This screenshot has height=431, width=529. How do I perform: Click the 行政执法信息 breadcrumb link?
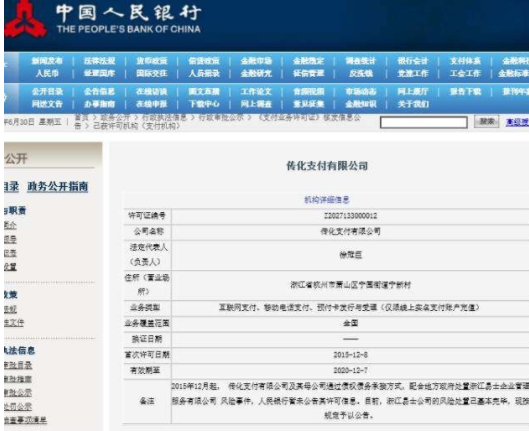point(164,118)
